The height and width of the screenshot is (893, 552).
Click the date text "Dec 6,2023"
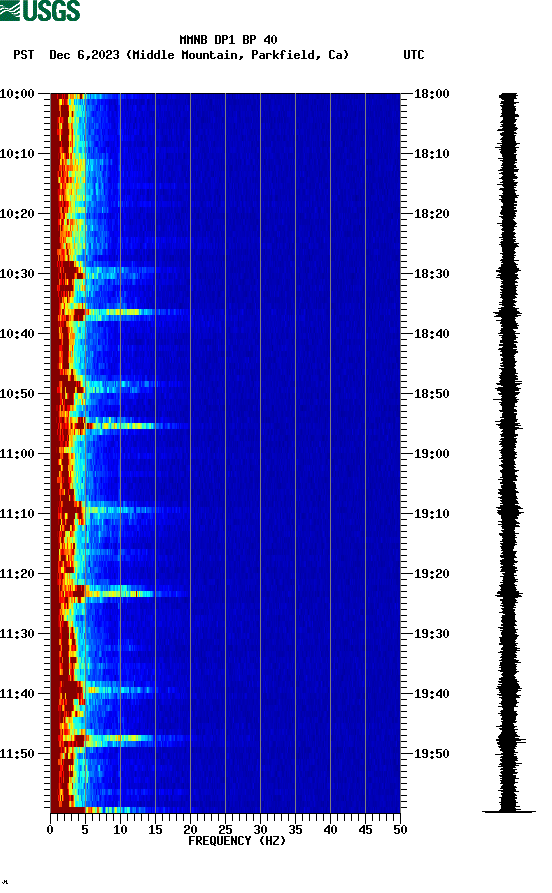pos(84,55)
